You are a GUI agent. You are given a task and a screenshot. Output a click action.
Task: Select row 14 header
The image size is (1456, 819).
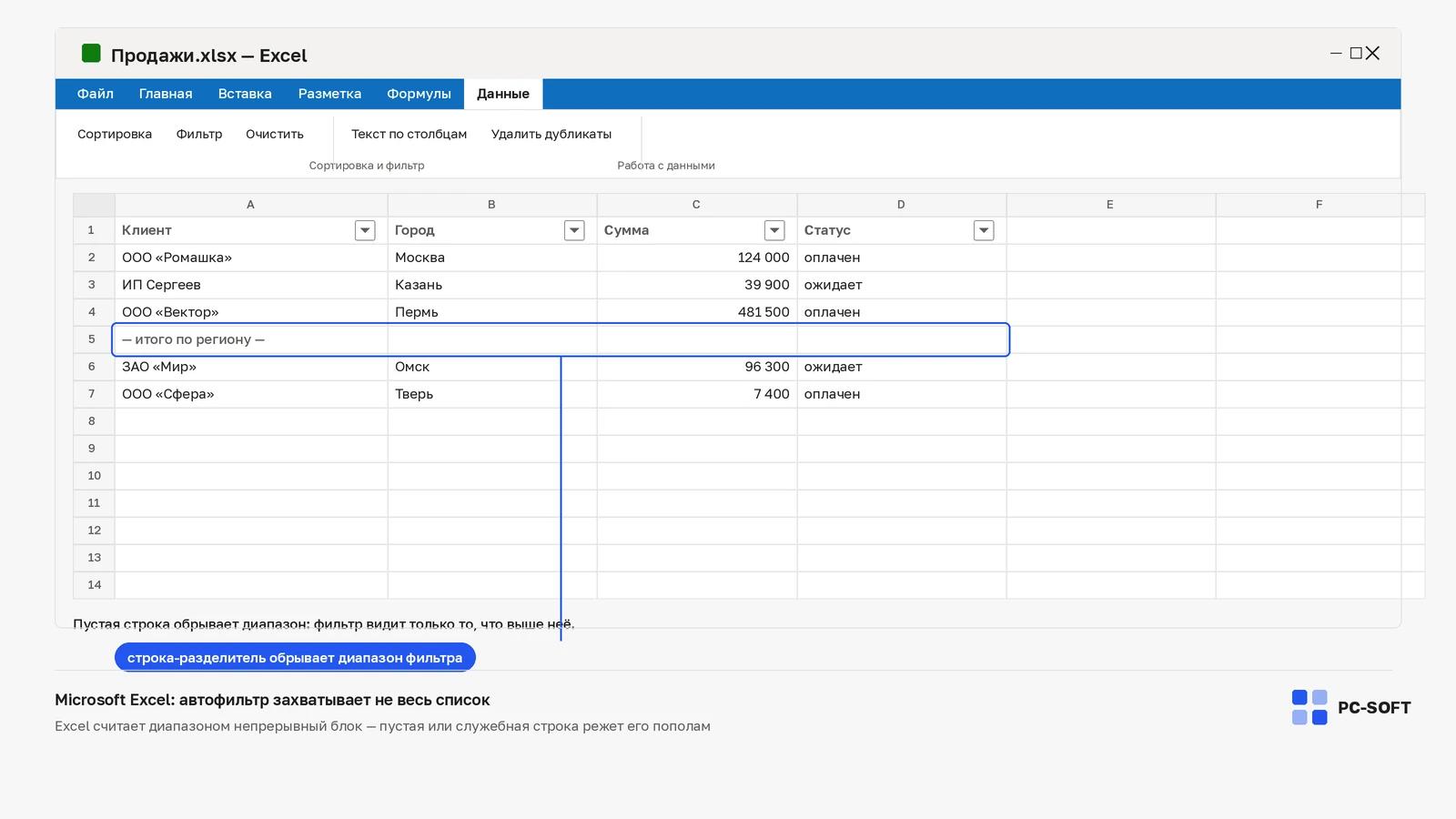point(94,585)
